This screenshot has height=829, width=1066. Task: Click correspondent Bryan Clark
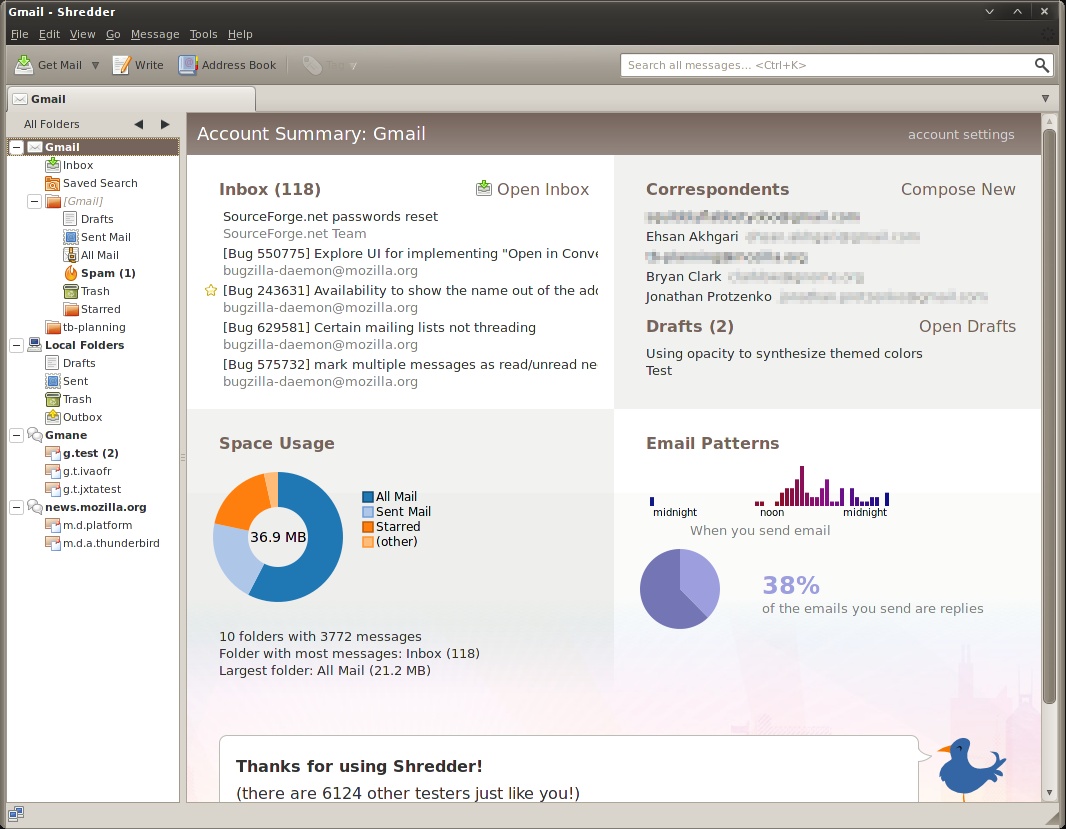(683, 277)
